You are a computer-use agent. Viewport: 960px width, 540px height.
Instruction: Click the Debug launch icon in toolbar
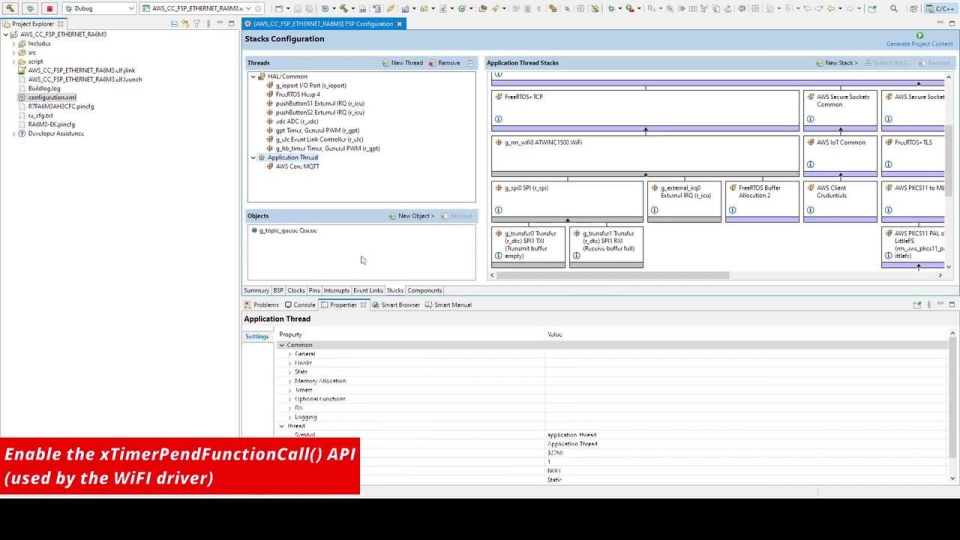tap(30, 9)
